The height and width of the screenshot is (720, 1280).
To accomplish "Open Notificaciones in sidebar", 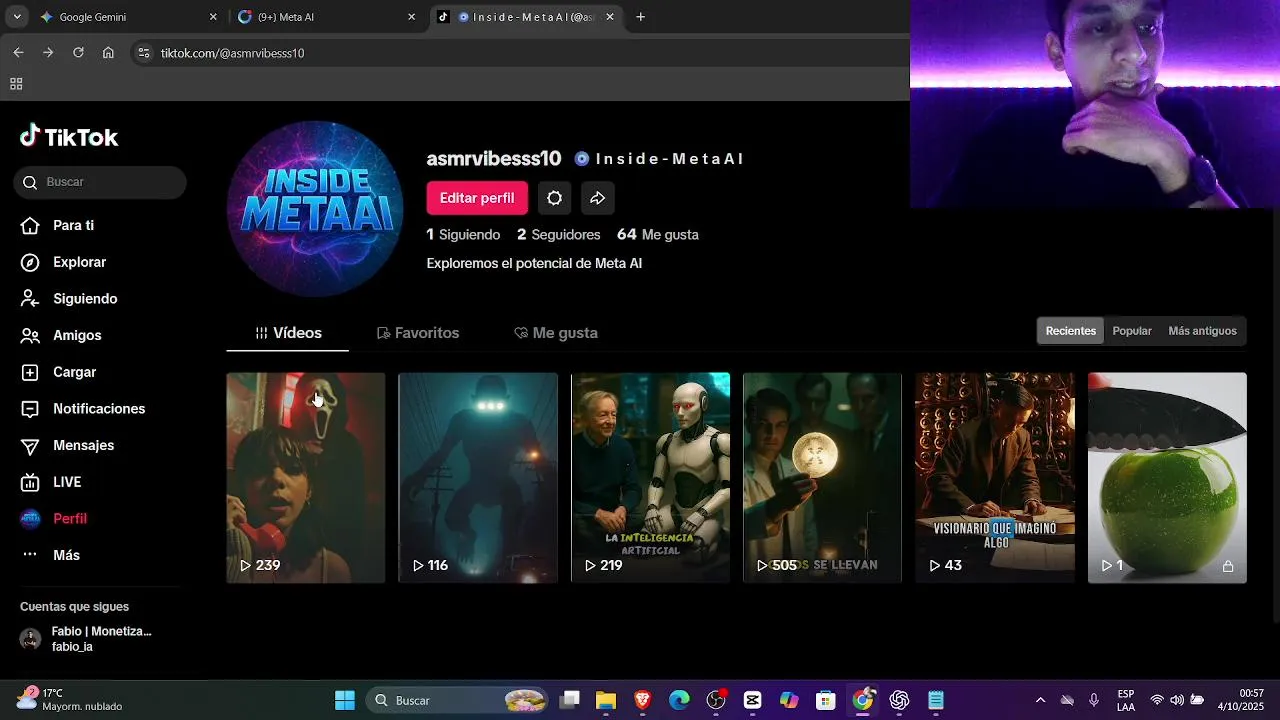I will [83, 409].
